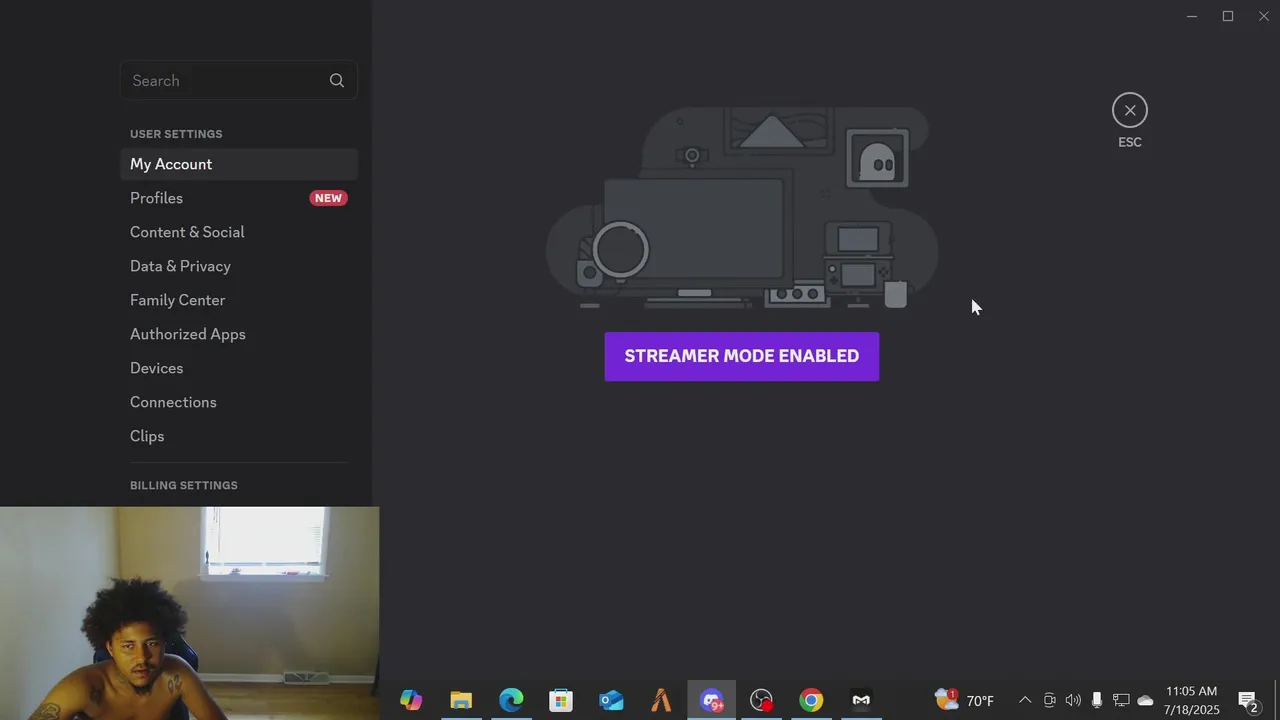Viewport: 1280px width, 720px height.
Task: Minimize the Discord window
Action: [1192, 16]
